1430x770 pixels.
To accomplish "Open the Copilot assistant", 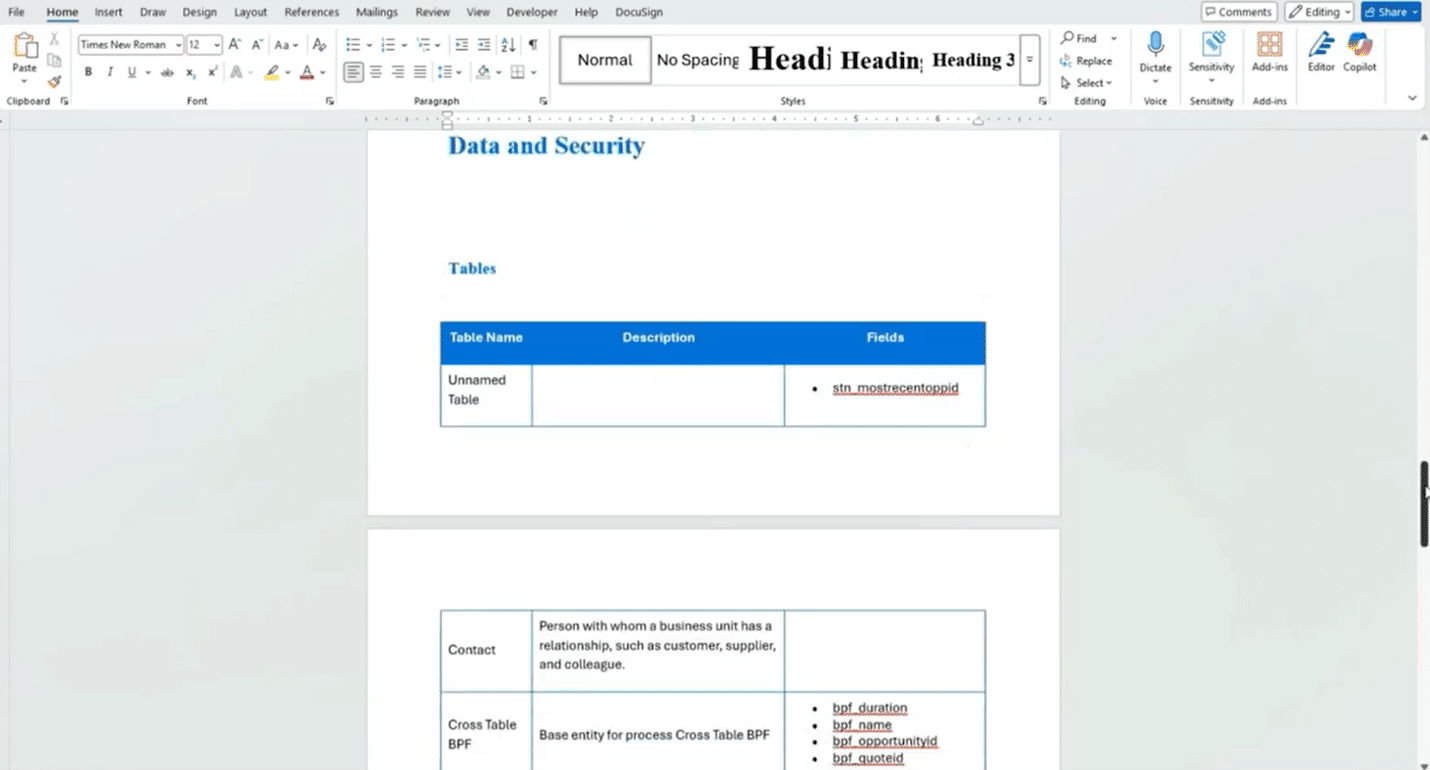I will 1360,52.
